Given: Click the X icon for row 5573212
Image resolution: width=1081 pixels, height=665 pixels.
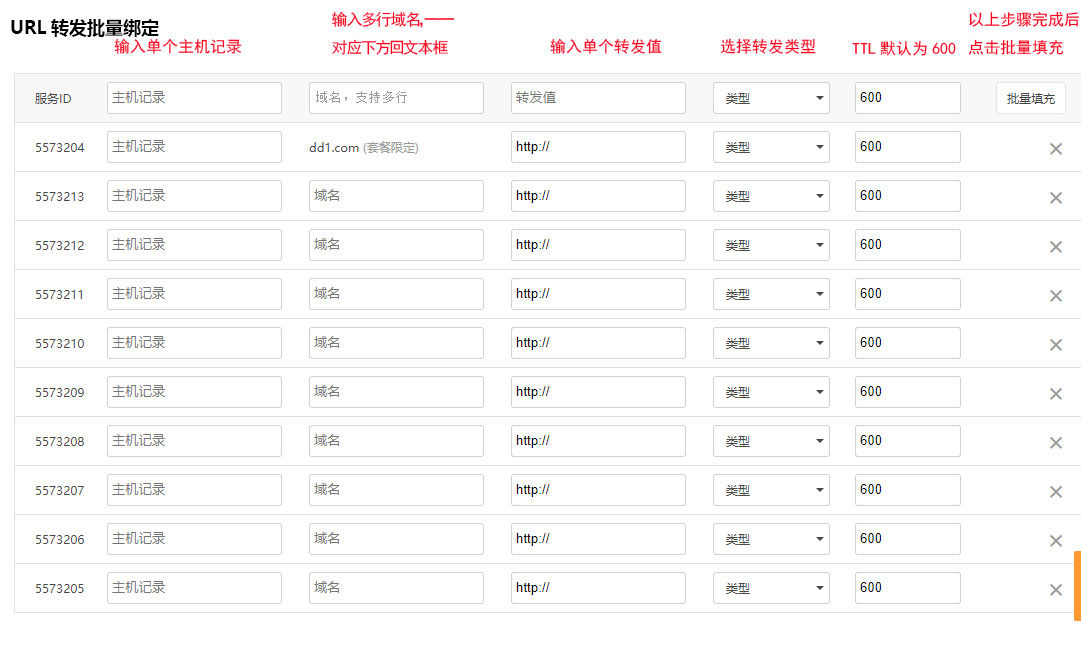Looking at the screenshot, I should pyautogui.click(x=1055, y=247).
